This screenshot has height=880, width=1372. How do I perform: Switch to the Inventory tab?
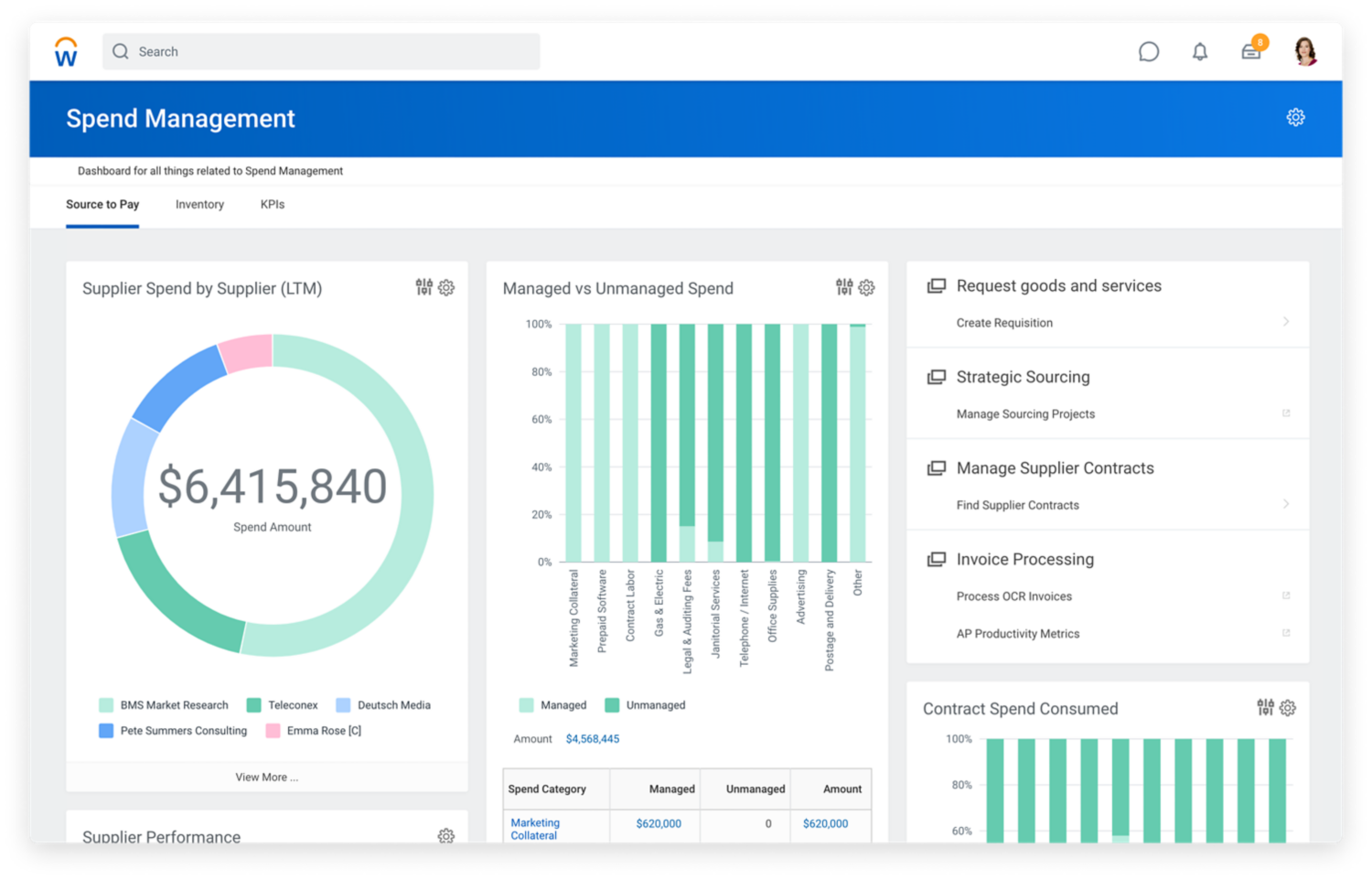(199, 204)
